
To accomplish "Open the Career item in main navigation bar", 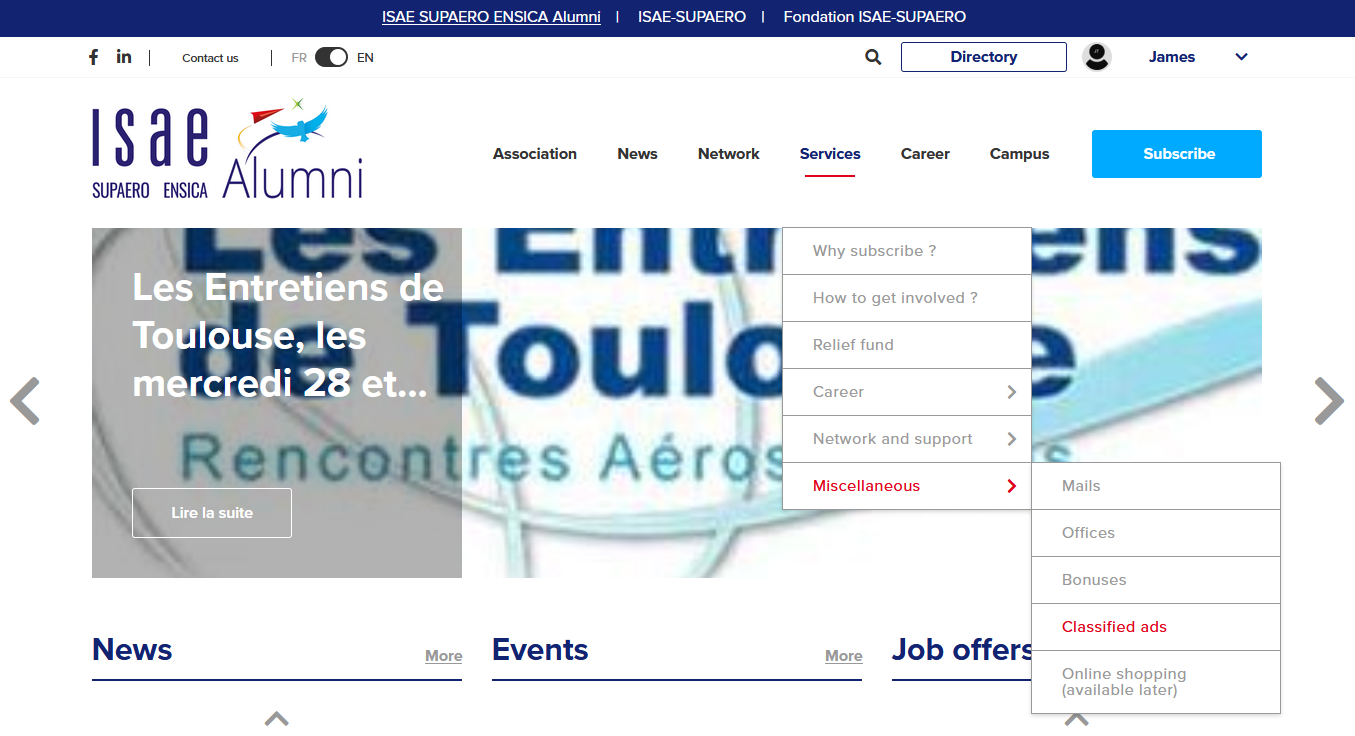I will (x=925, y=154).
